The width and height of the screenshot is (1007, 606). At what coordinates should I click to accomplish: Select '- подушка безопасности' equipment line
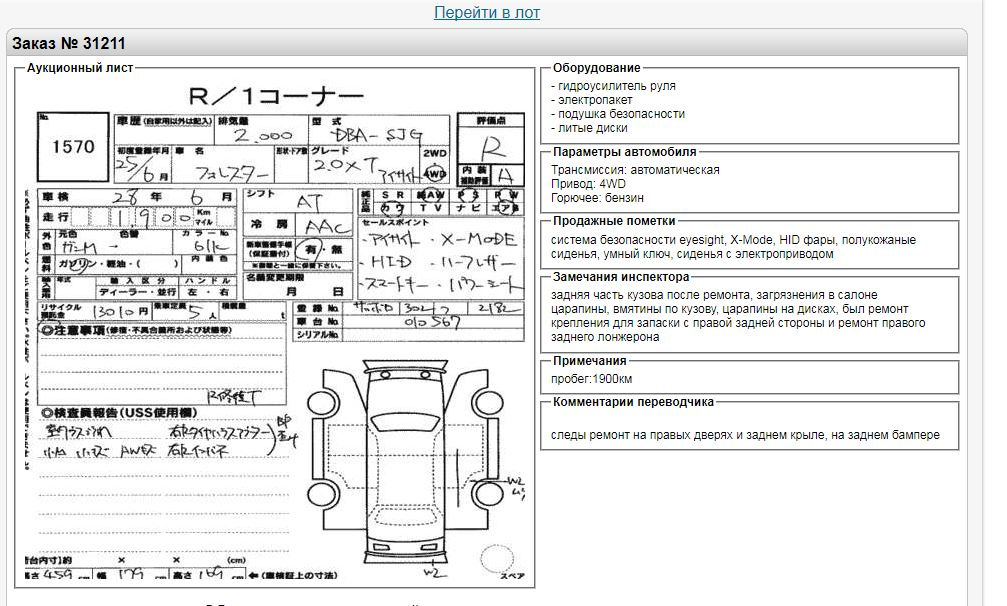tap(618, 114)
